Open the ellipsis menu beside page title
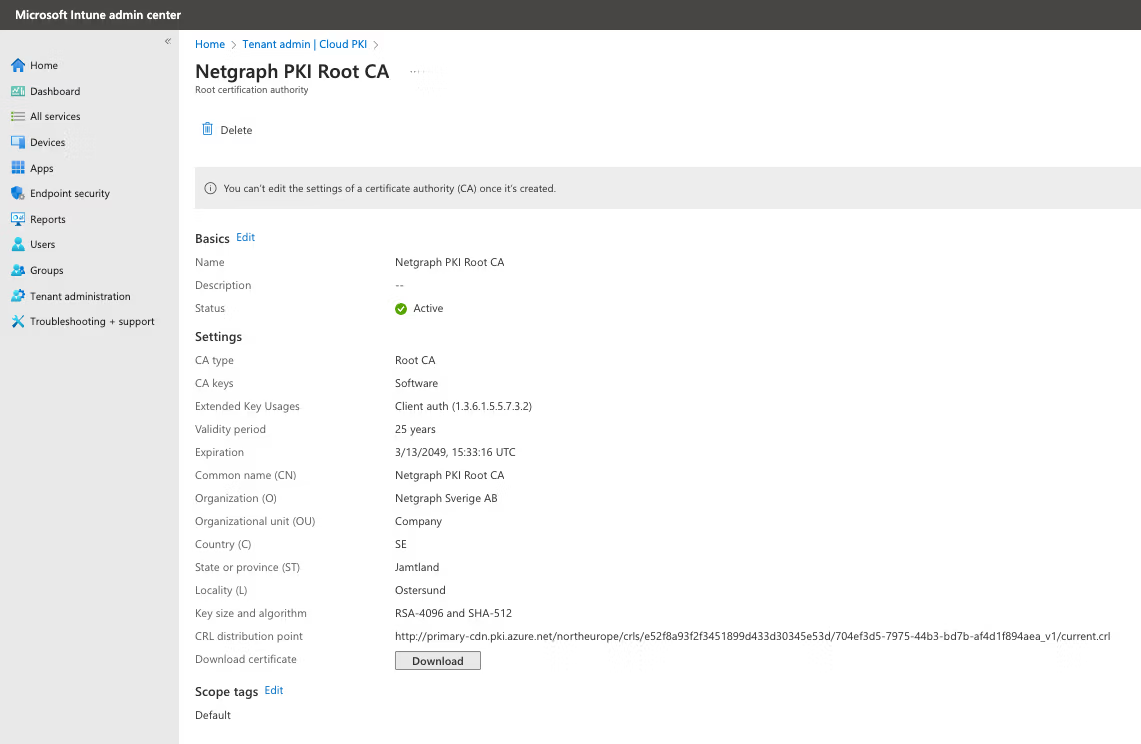 (x=414, y=71)
